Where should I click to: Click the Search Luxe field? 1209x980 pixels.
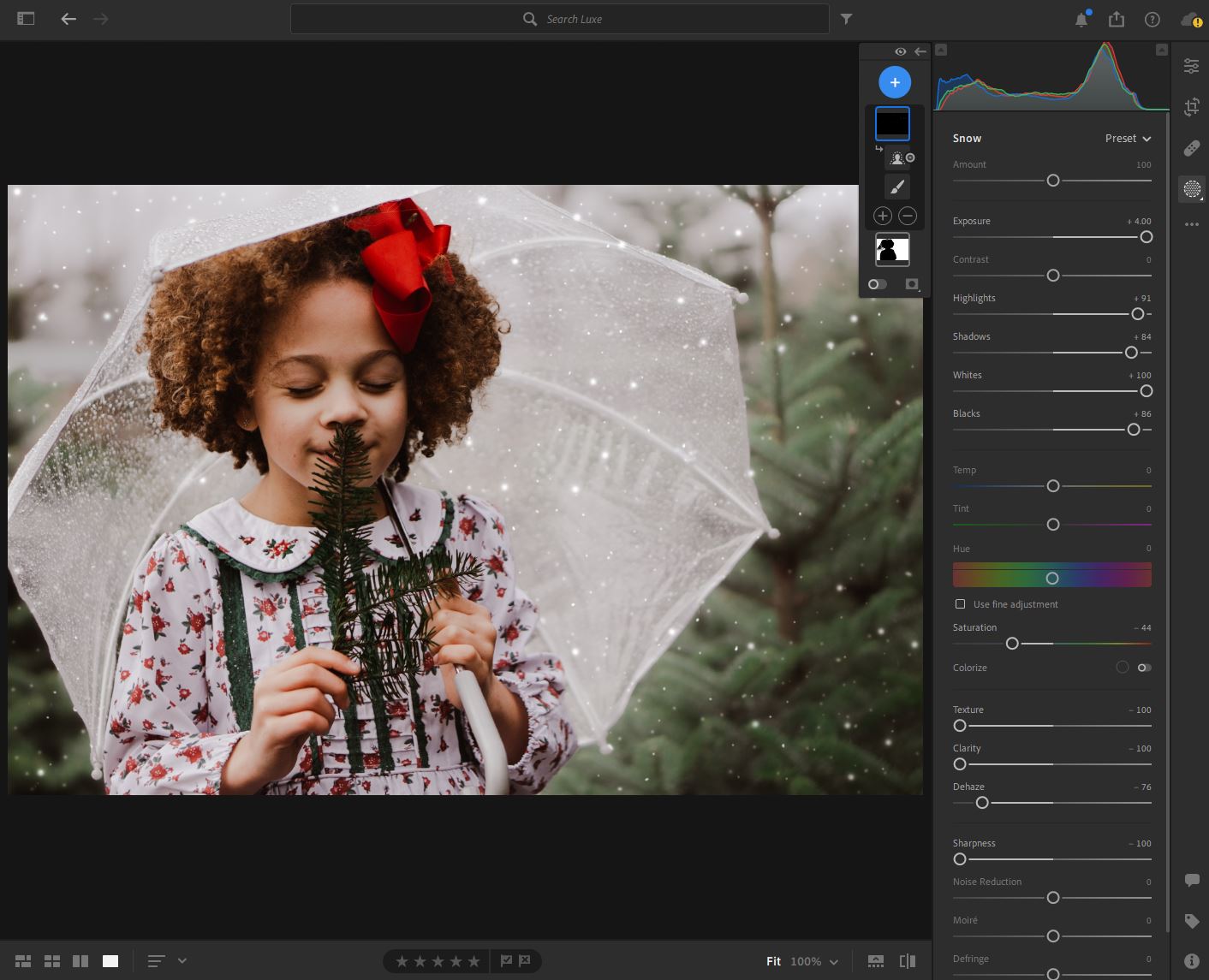pyautogui.click(x=560, y=19)
